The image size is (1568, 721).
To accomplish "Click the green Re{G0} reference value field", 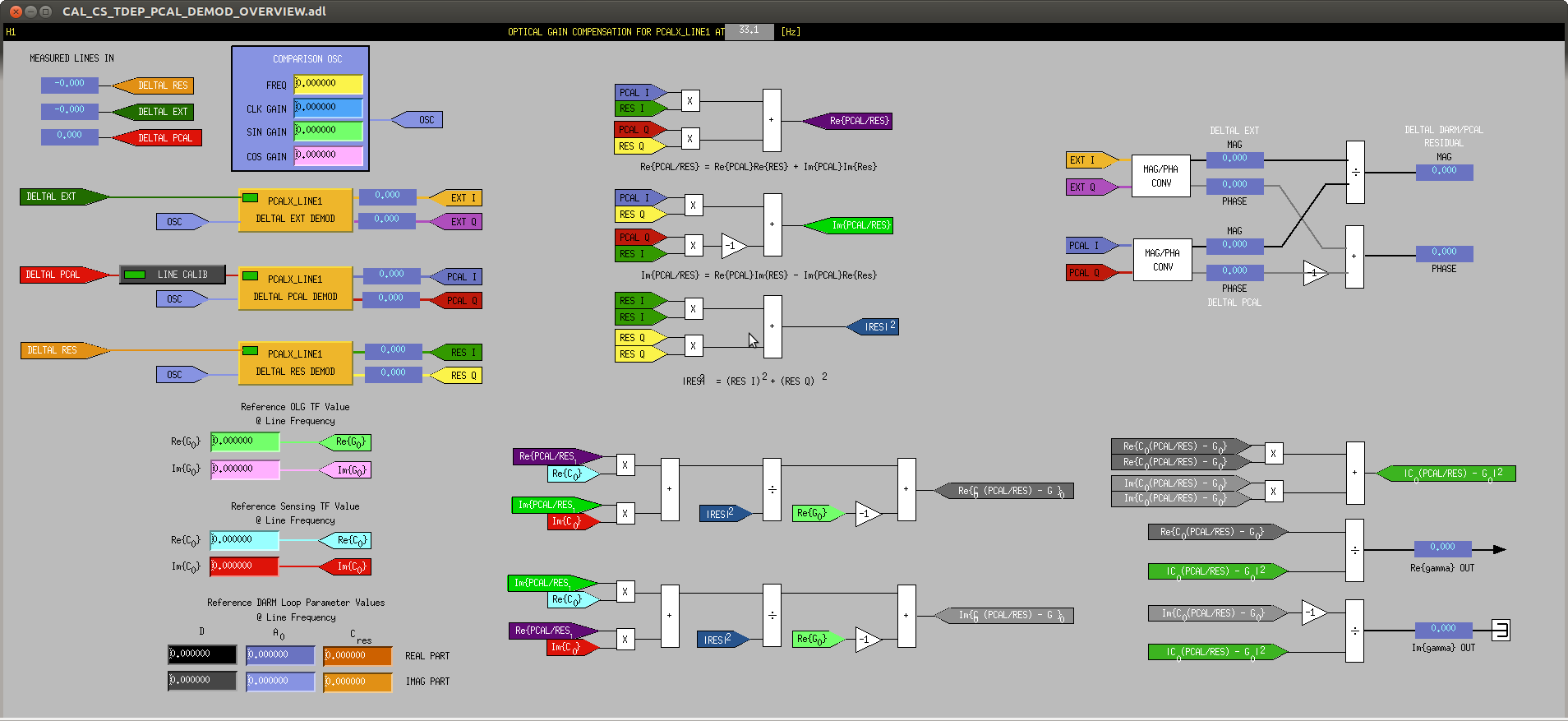I will click(245, 441).
